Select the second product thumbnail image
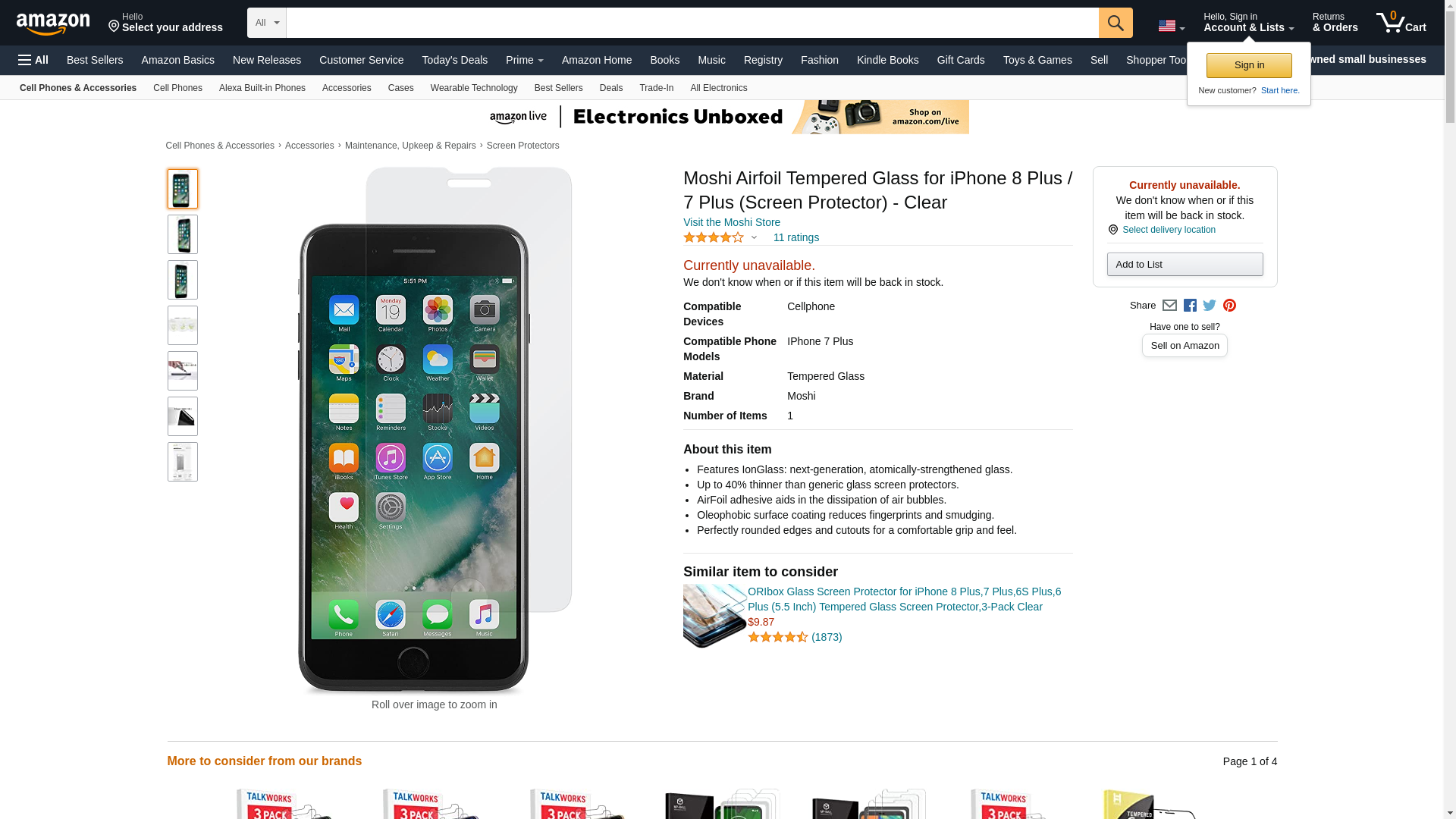1456x819 pixels. point(183,234)
